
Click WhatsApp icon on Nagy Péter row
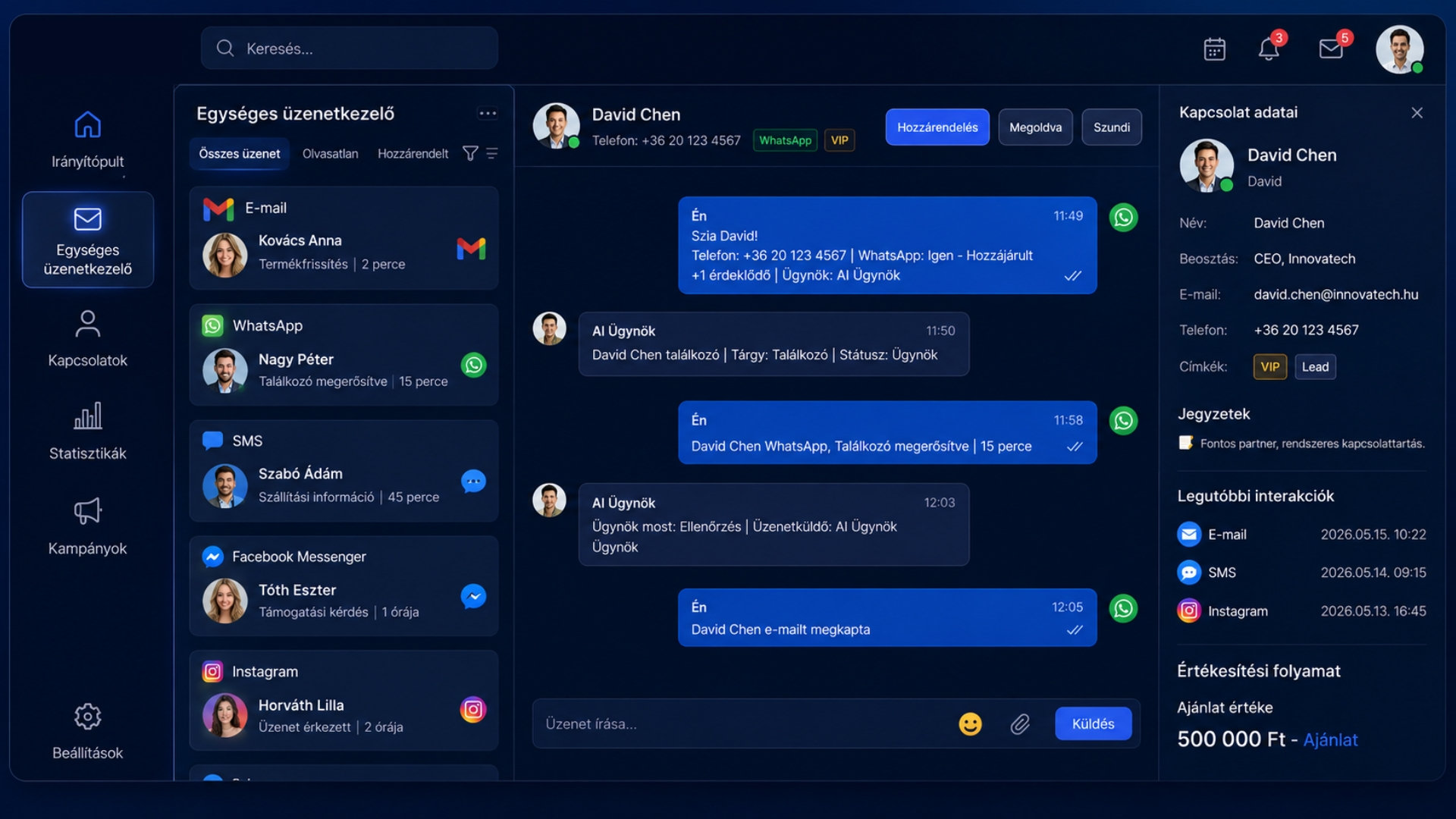pyautogui.click(x=474, y=366)
